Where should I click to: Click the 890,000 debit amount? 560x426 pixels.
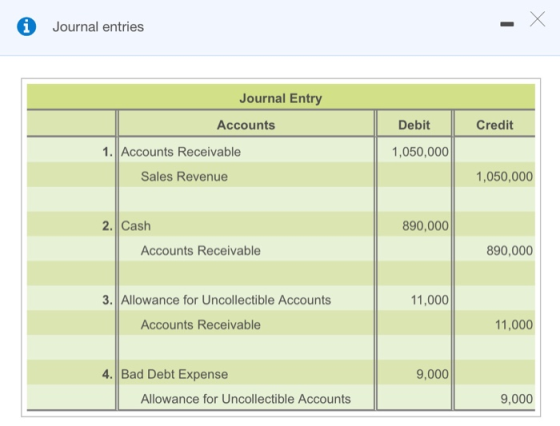click(x=425, y=226)
